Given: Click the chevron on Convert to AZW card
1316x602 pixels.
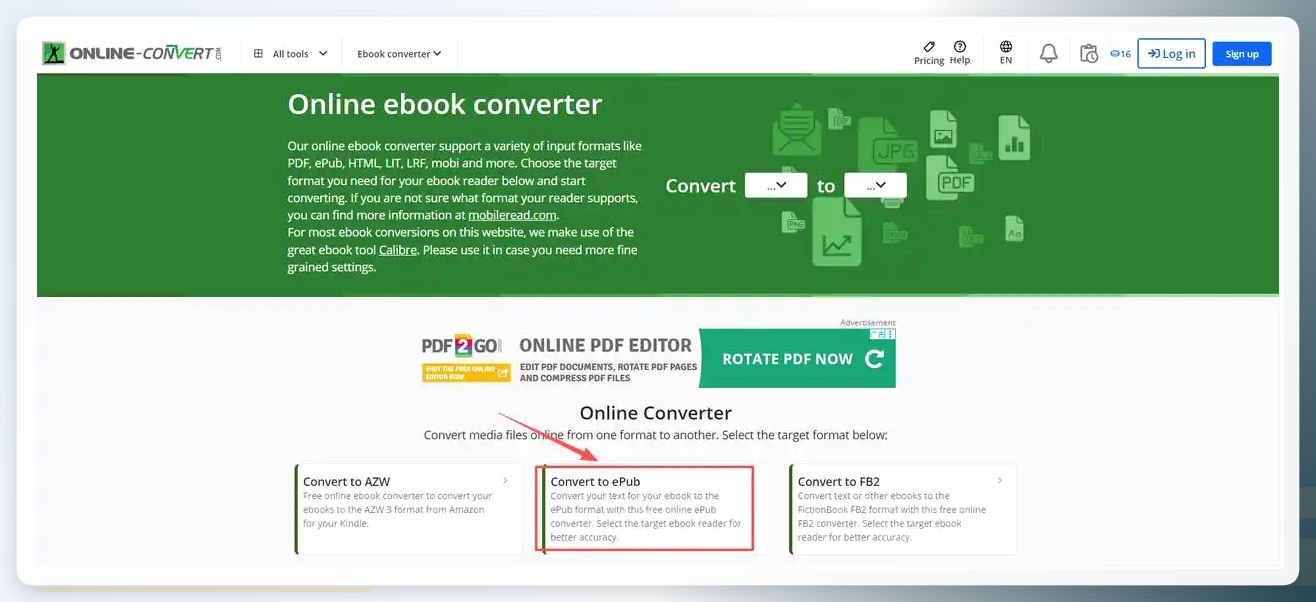Looking at the screenshot, I should tap(505, 481).
